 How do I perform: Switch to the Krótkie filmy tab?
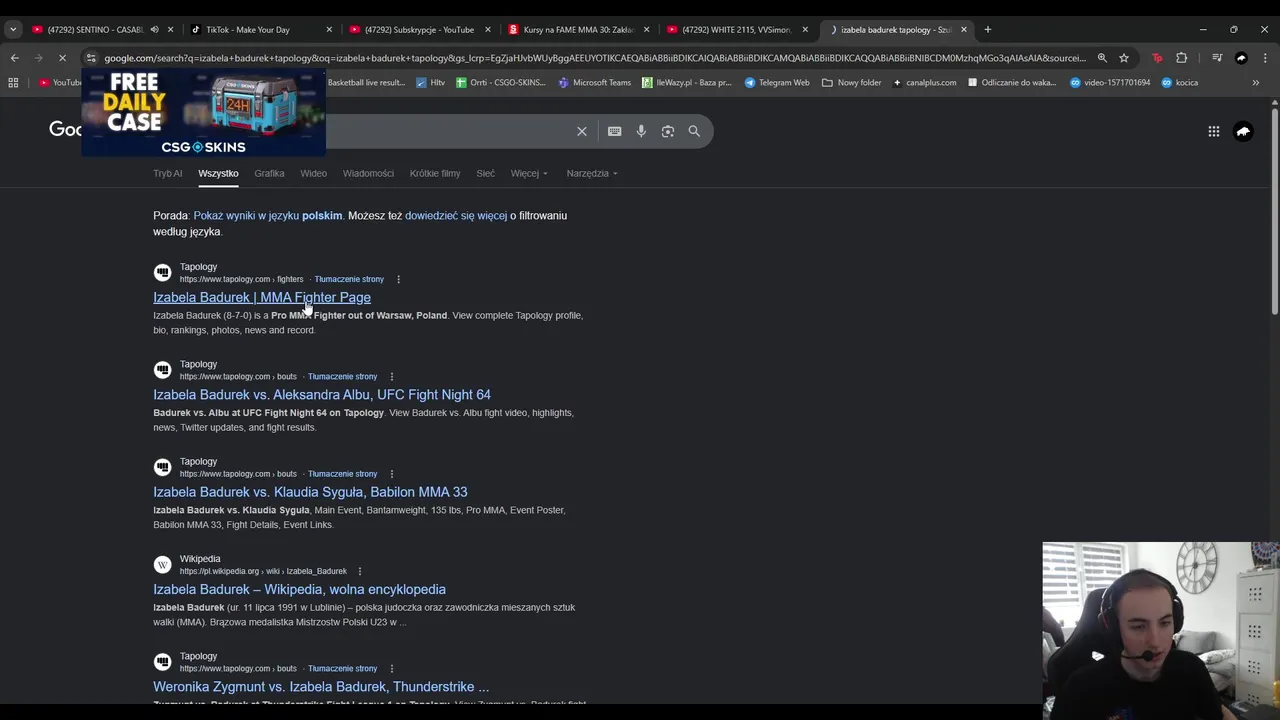click(435, 173)
